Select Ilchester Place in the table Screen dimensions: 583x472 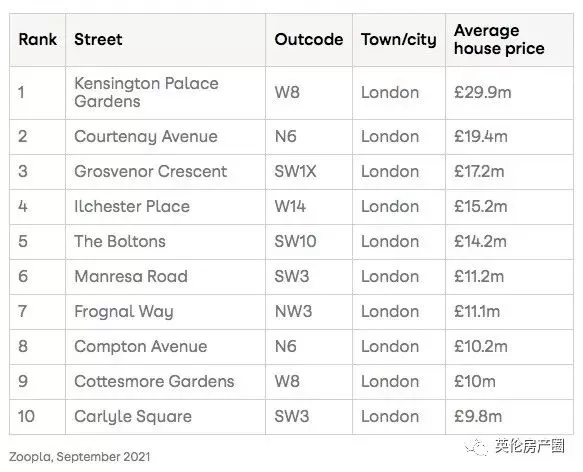[132, 206]
